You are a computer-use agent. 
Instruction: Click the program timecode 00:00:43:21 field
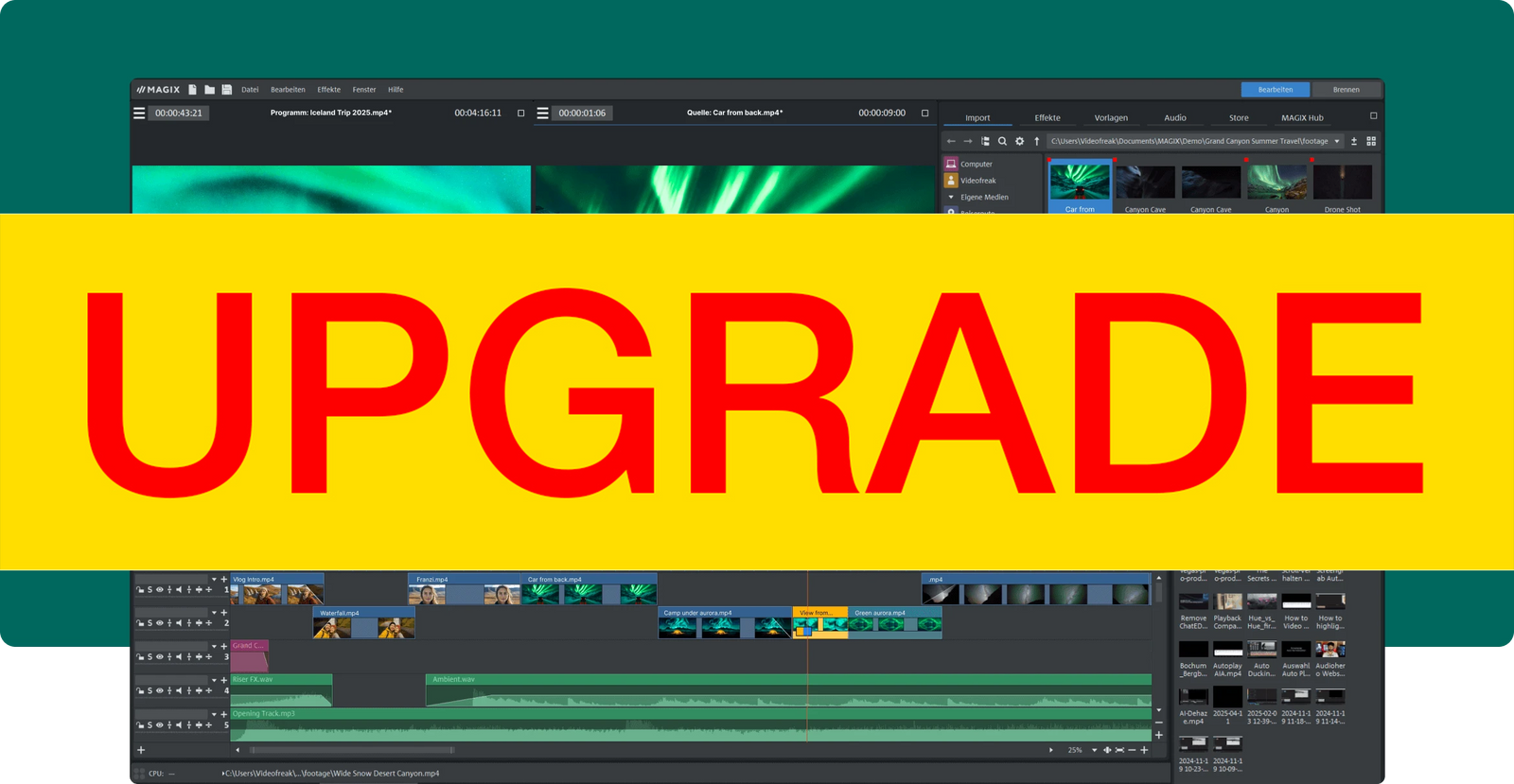coord(178,113)
